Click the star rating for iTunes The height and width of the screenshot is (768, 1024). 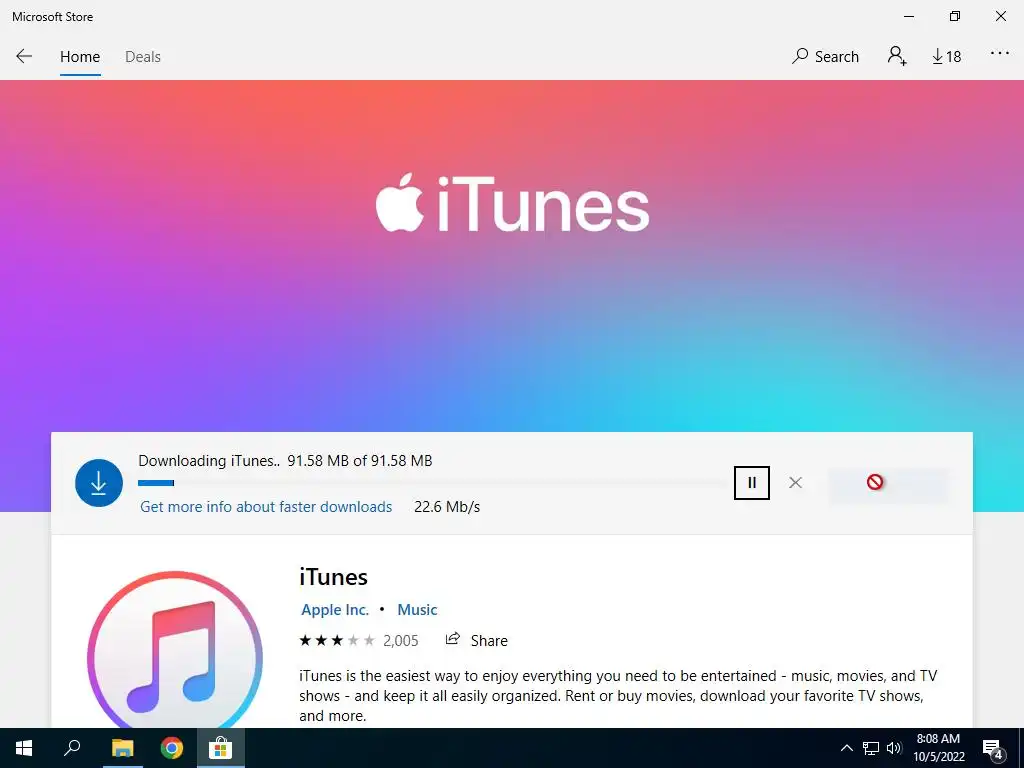[337, 641]
